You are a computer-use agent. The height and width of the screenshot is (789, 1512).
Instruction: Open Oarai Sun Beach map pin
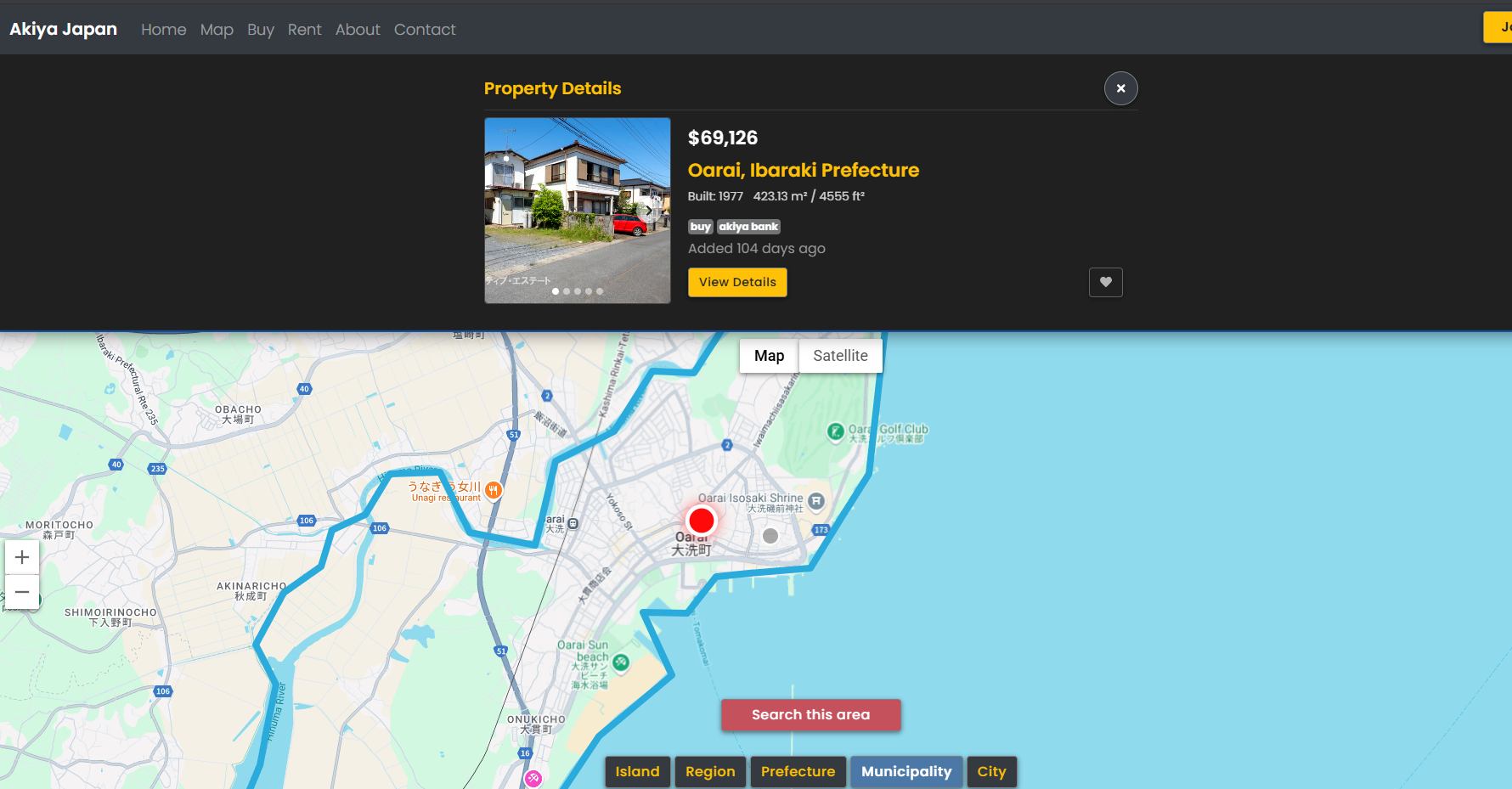coord(621,662)
